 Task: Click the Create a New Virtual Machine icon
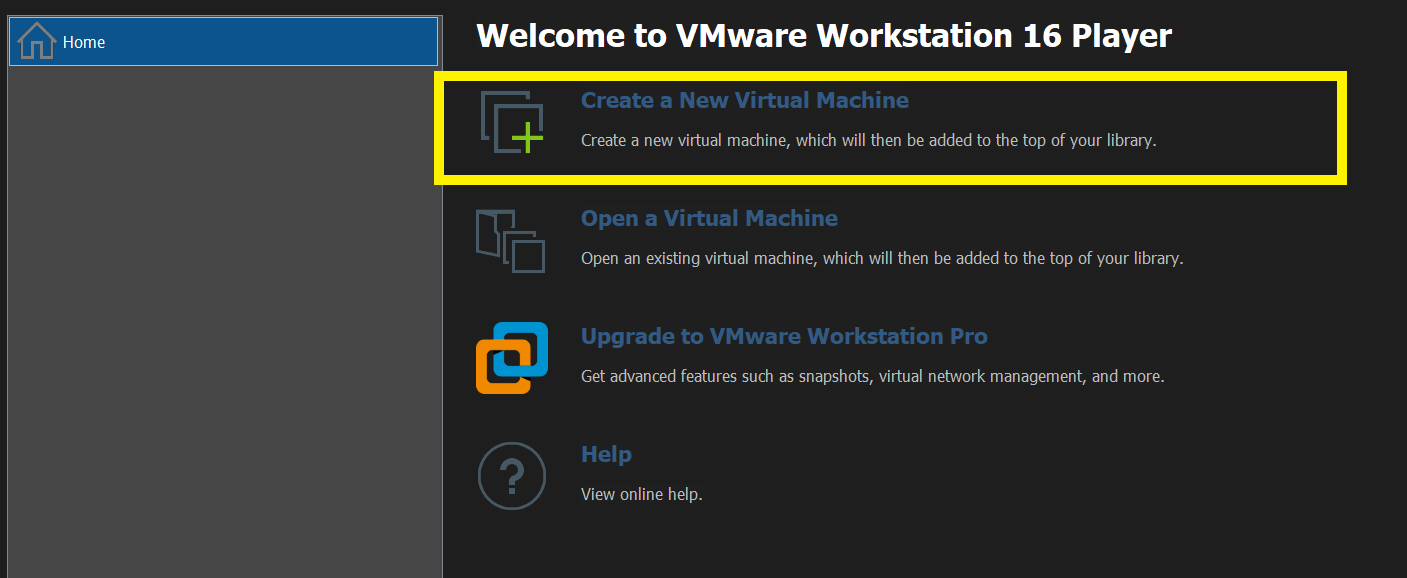[x=511, y=122]
